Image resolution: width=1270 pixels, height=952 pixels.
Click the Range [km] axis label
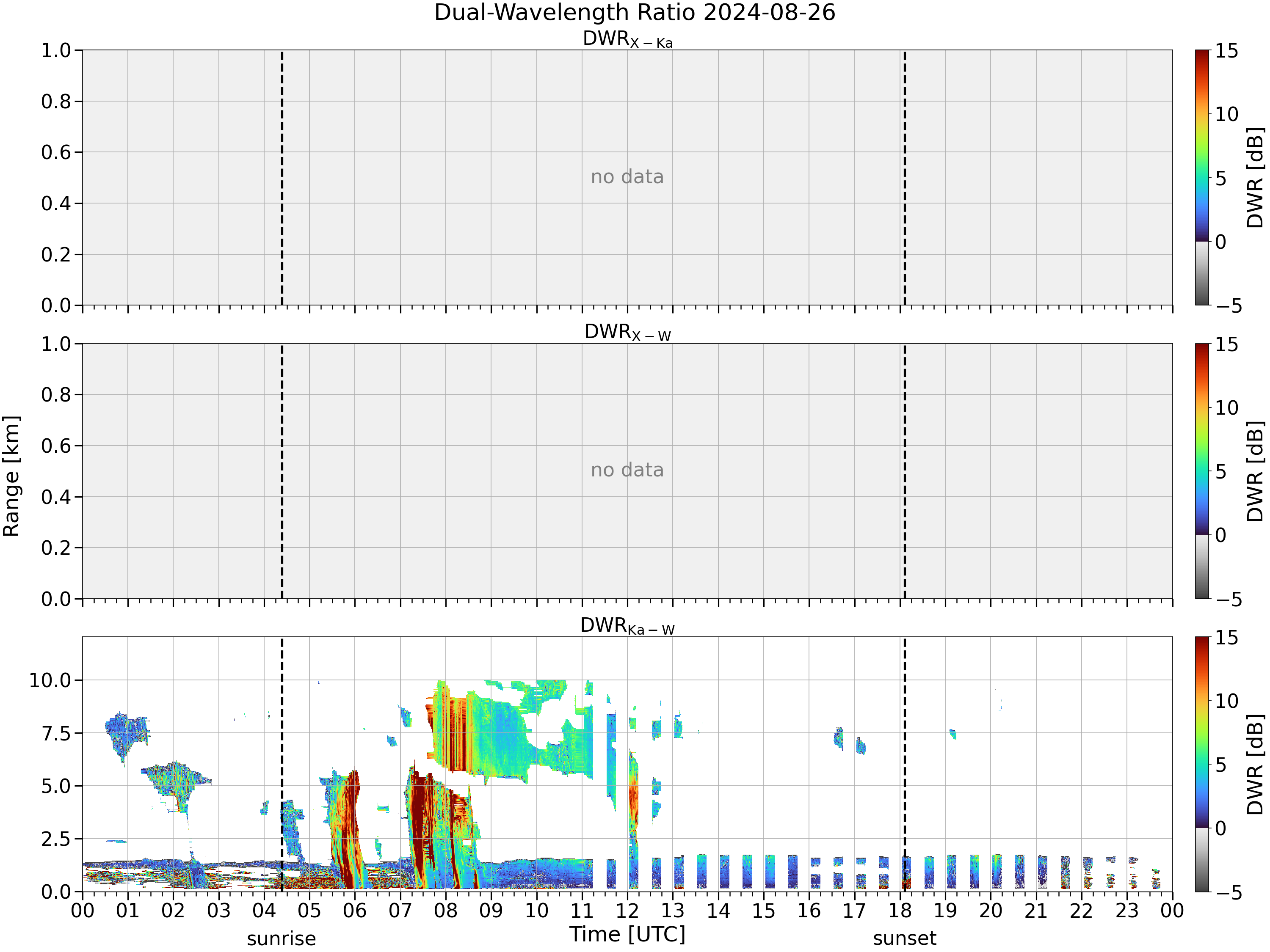click(x=11, y=476)
